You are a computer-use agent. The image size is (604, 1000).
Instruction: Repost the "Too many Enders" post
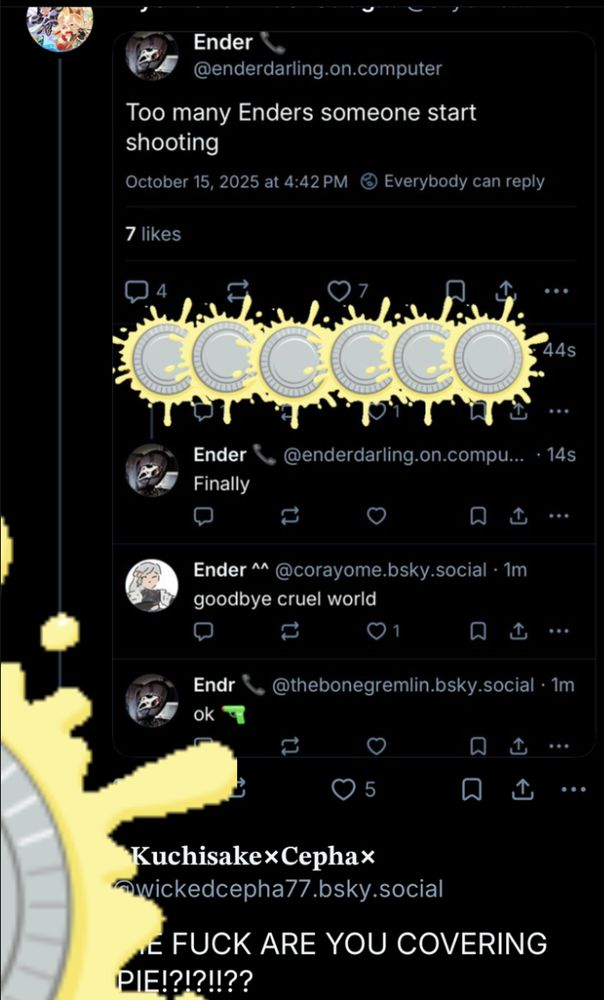pyautogui.click(x=237, y=291)
